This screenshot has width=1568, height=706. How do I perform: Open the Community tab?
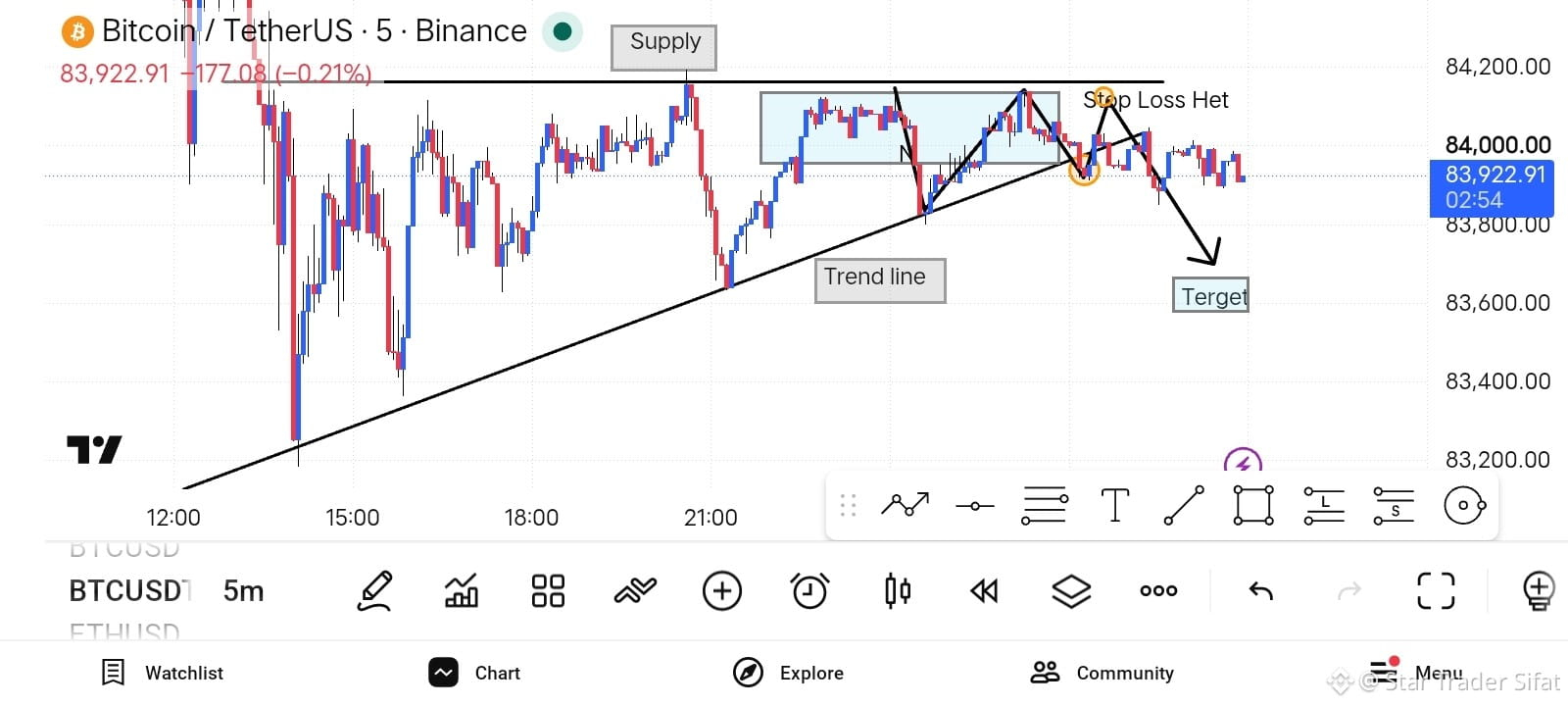point(1102,673)
